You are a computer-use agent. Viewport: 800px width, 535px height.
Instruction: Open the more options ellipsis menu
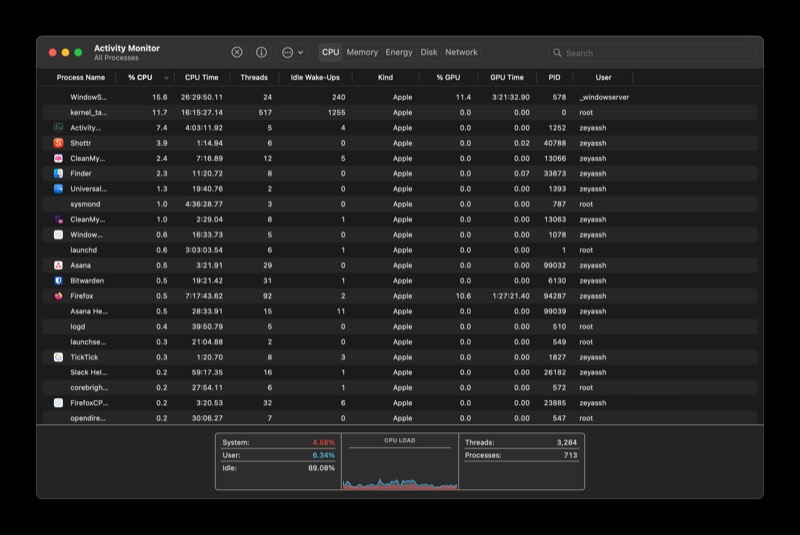292,52
